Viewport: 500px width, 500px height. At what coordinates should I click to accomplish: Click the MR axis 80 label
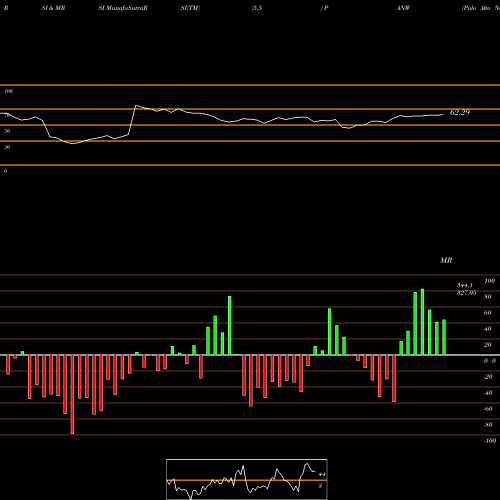(488, 297)
